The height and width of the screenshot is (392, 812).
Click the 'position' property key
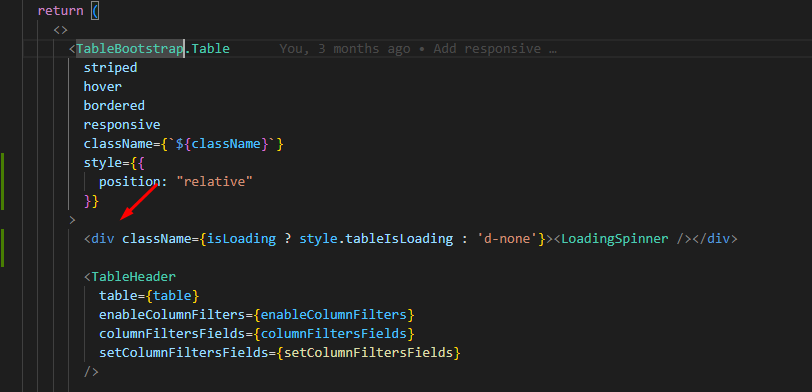point(129,182)
